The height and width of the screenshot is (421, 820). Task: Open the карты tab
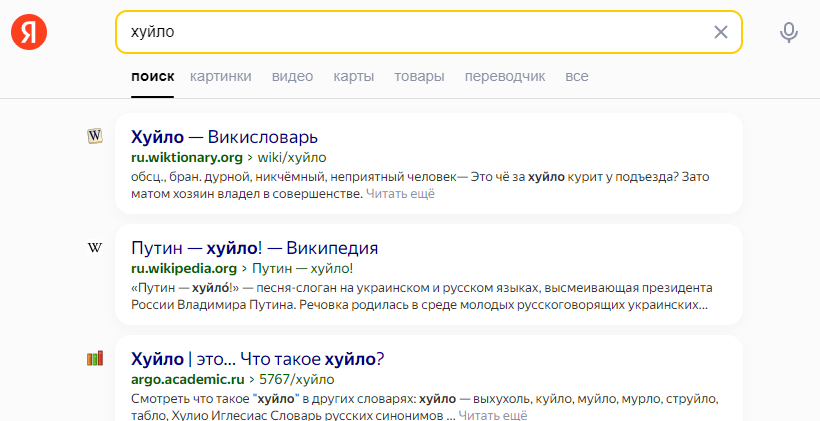click(x=354, y=76)
